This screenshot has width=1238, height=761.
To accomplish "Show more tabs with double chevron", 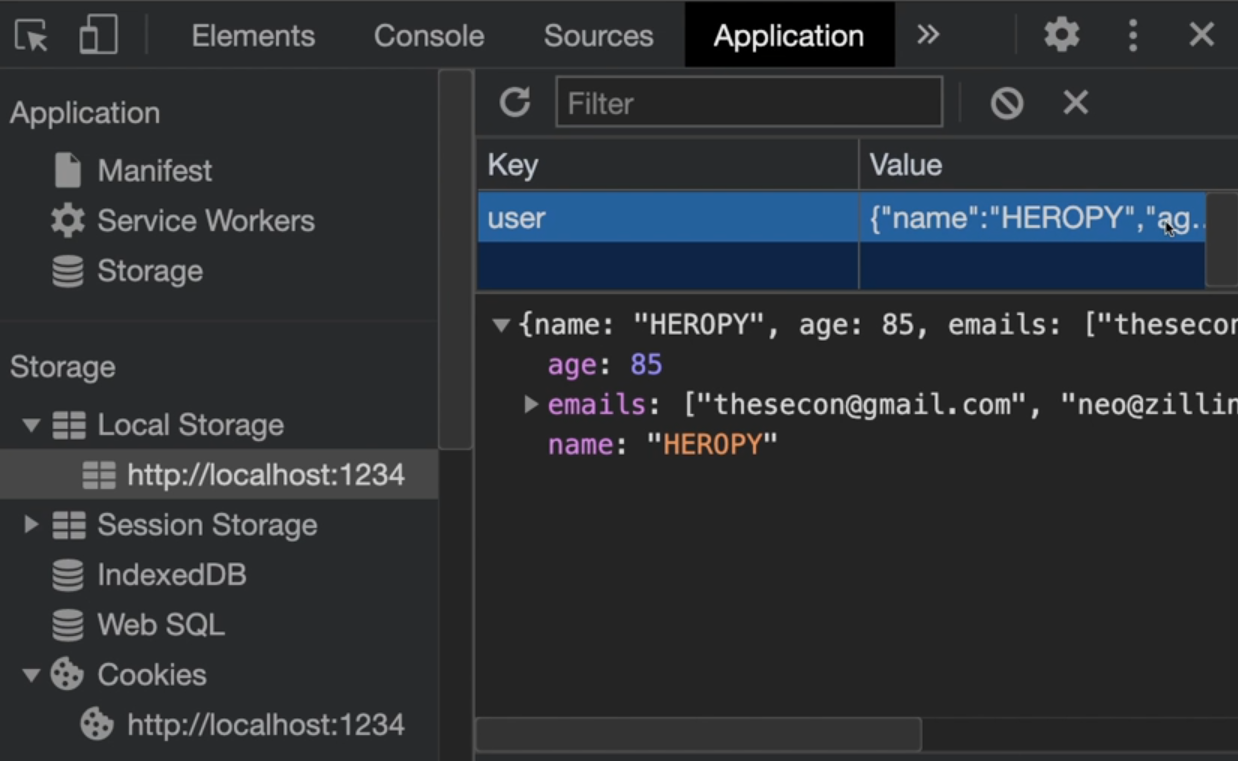I will coord(928,35).
